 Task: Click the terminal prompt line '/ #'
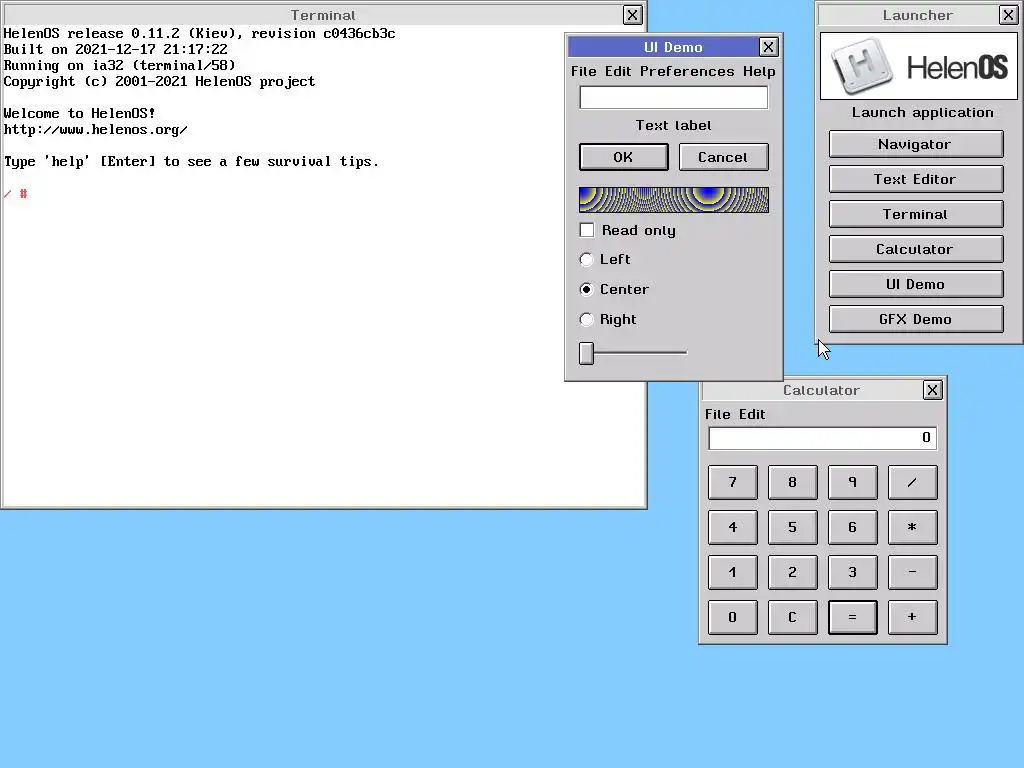[x=16, y=194]
